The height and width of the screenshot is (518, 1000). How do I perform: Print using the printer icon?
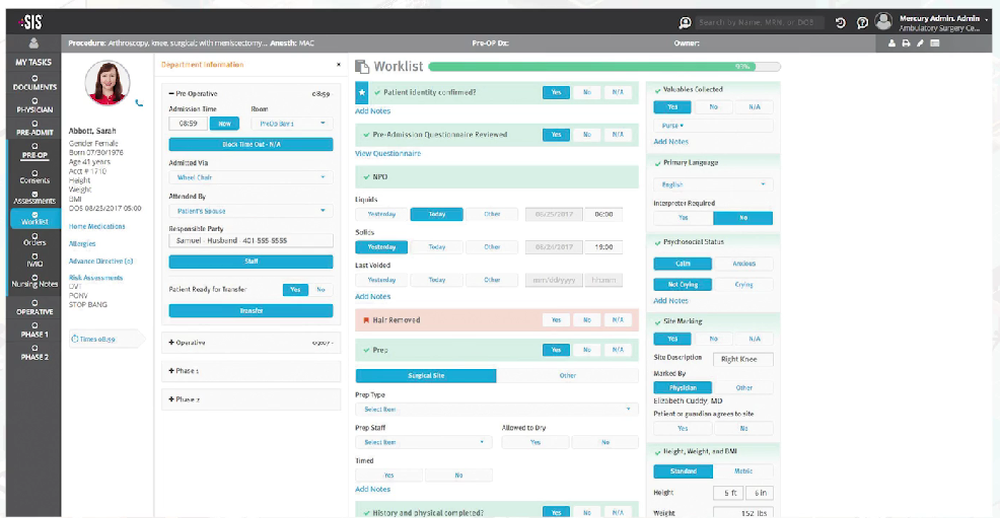pyautogui.click(x=906, y=43)
